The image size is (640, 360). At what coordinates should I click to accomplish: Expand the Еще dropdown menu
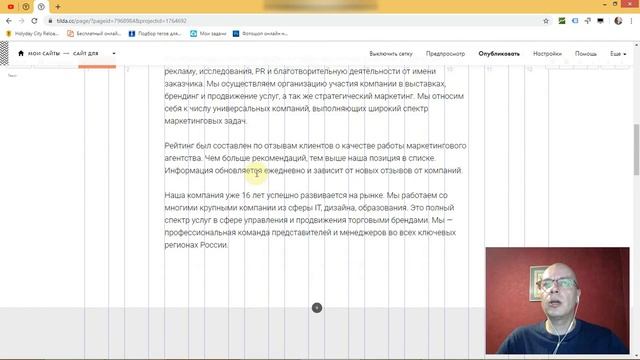pos(618,53)
